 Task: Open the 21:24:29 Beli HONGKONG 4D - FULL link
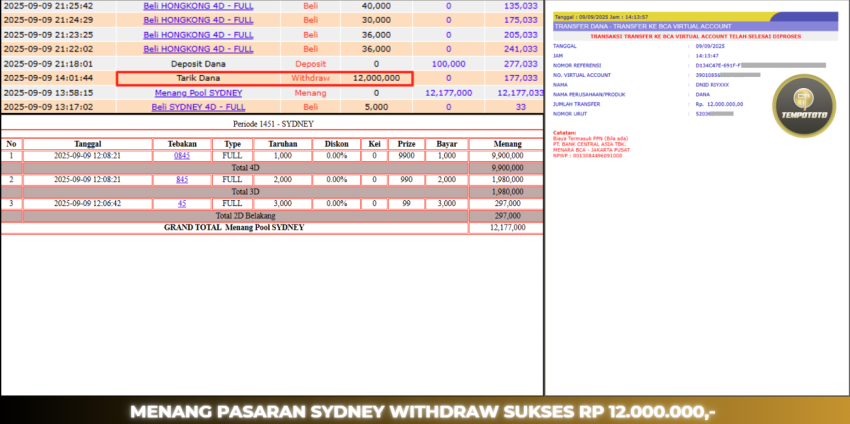(198, 20)
